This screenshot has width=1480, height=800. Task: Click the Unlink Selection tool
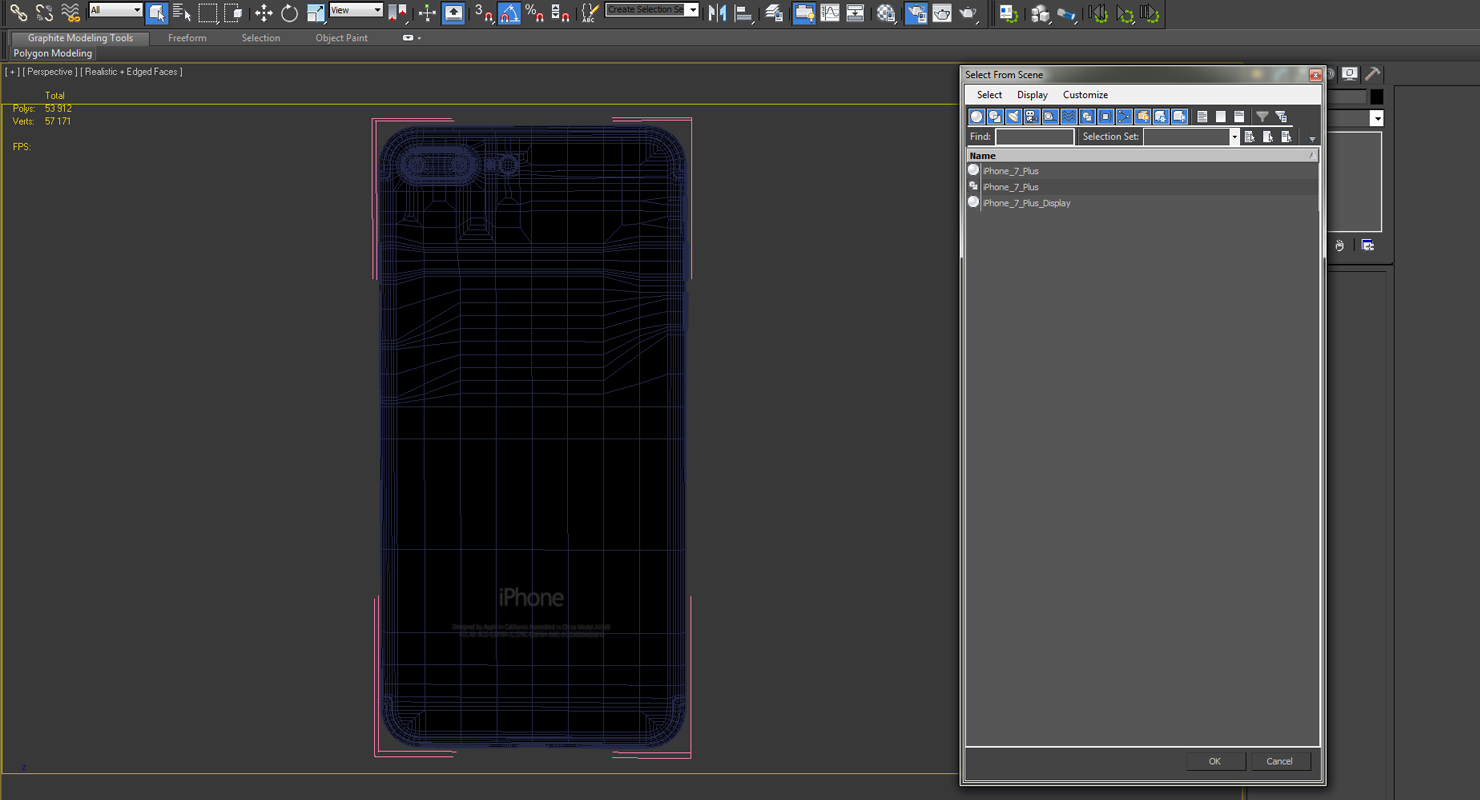coord(44,13)
